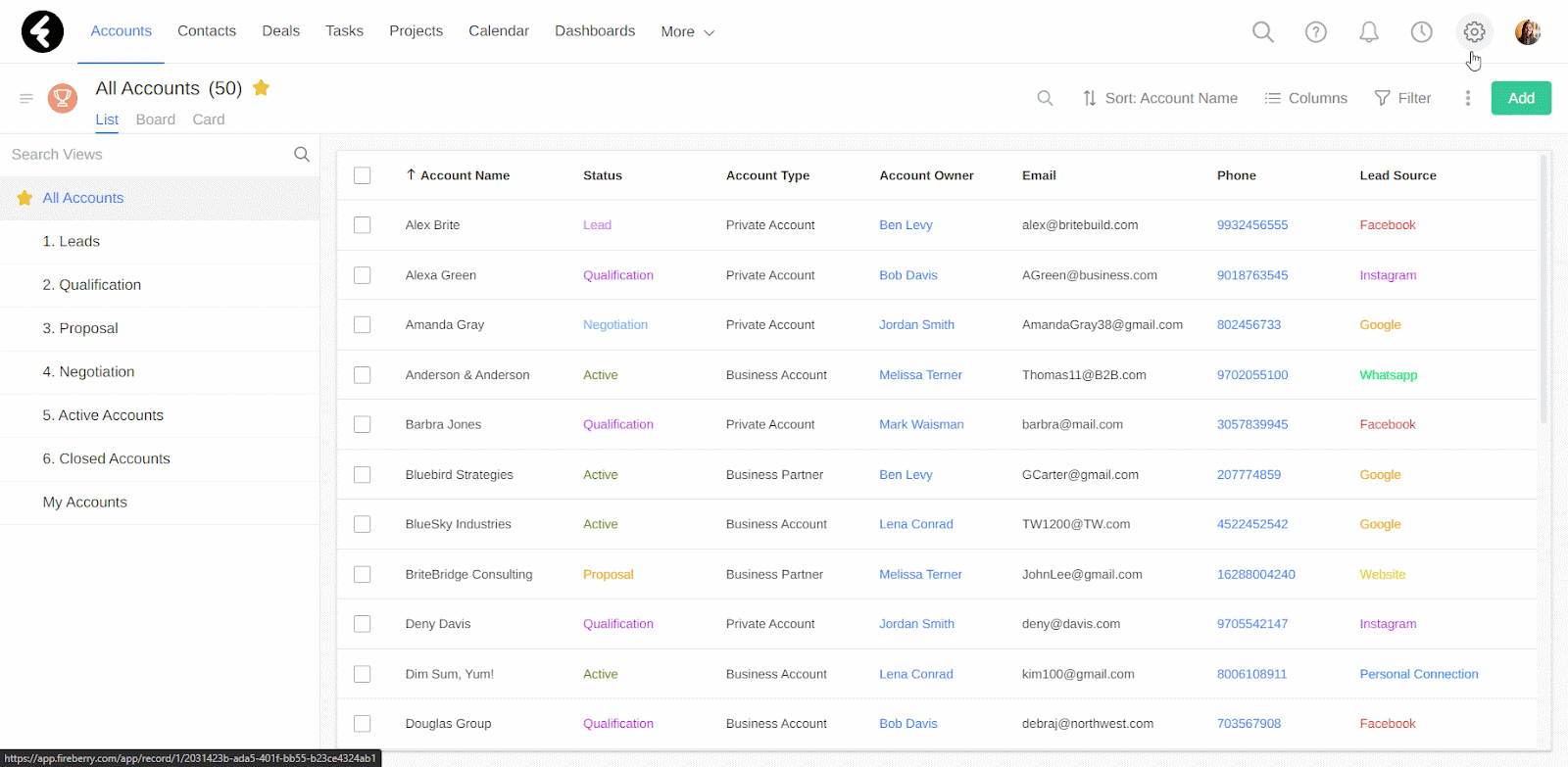This screenshot has width=1568, height=767.
Task: Click the table vertical scrollbar
Action: (x=1543, y=289)
